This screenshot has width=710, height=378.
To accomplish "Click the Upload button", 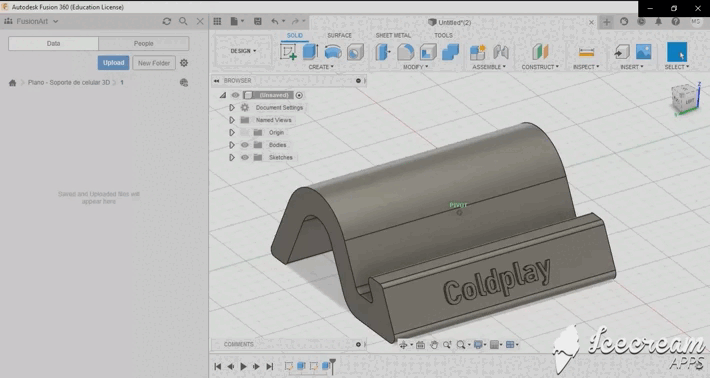I will (x=113, y=63).
